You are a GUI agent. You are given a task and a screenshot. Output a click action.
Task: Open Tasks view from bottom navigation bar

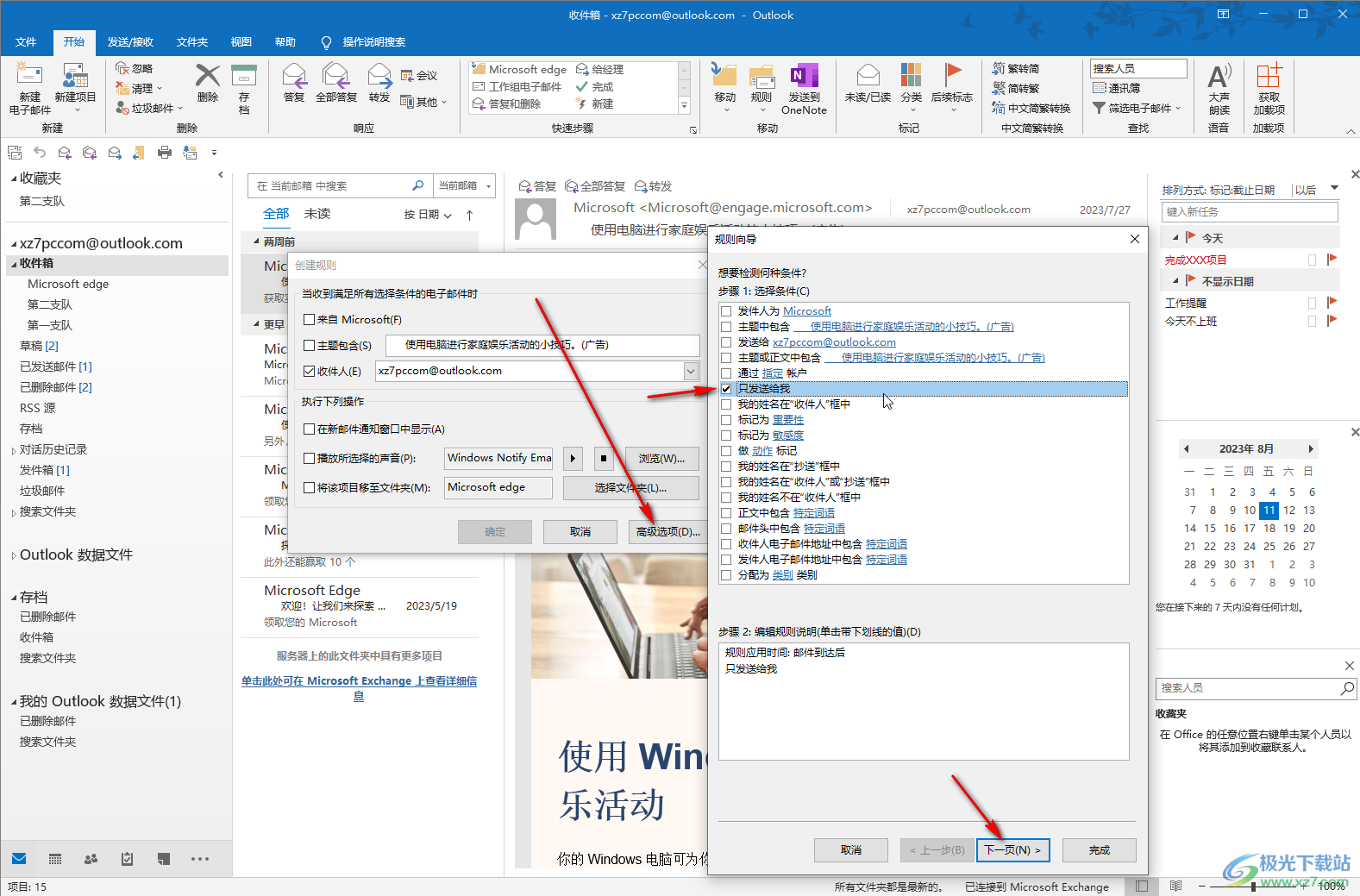[x=127, y=859]
